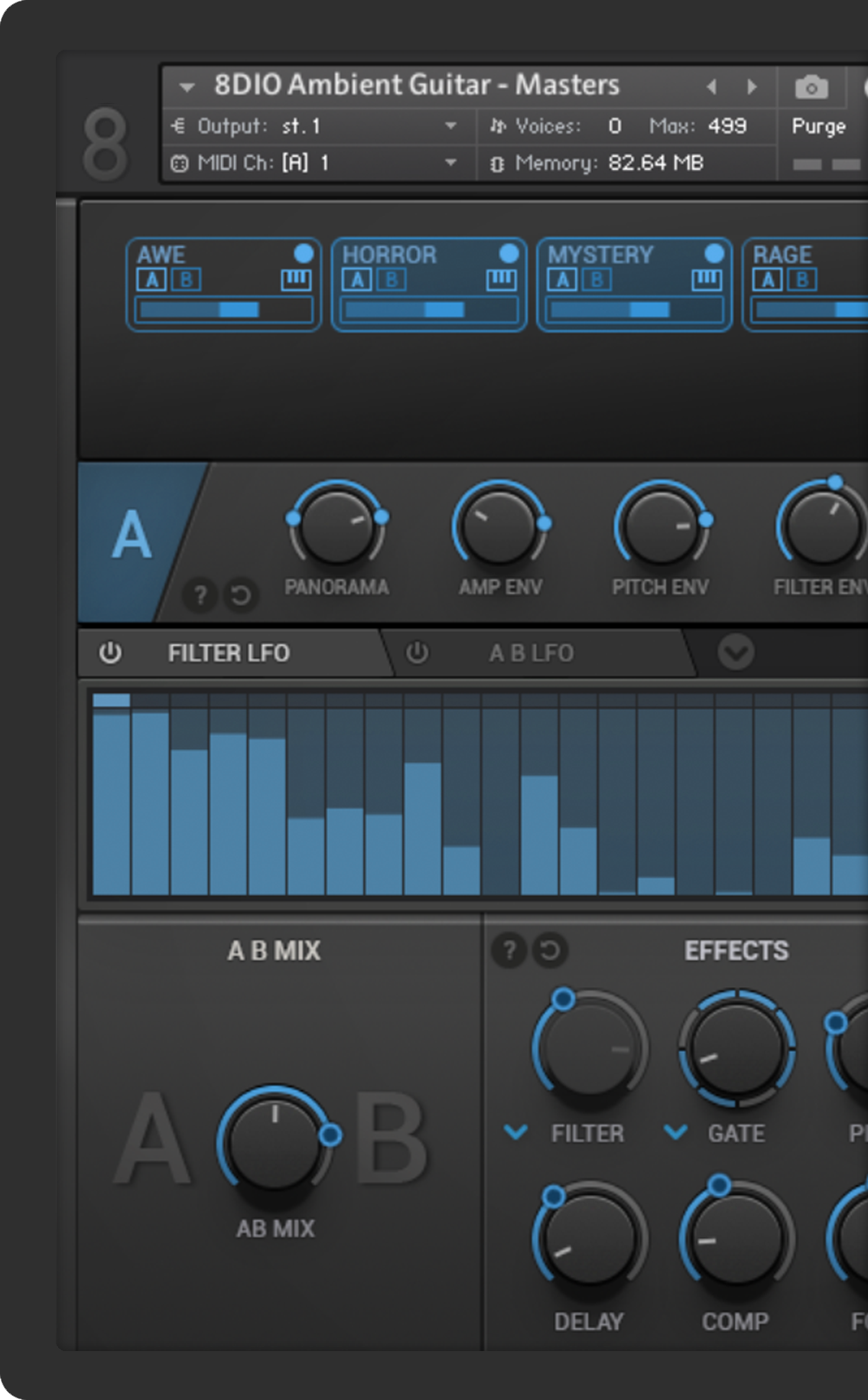This screenshot has width=868, height=1400.
Task: Select layer B in the MYSTERY preset
Action: [597, 280]
